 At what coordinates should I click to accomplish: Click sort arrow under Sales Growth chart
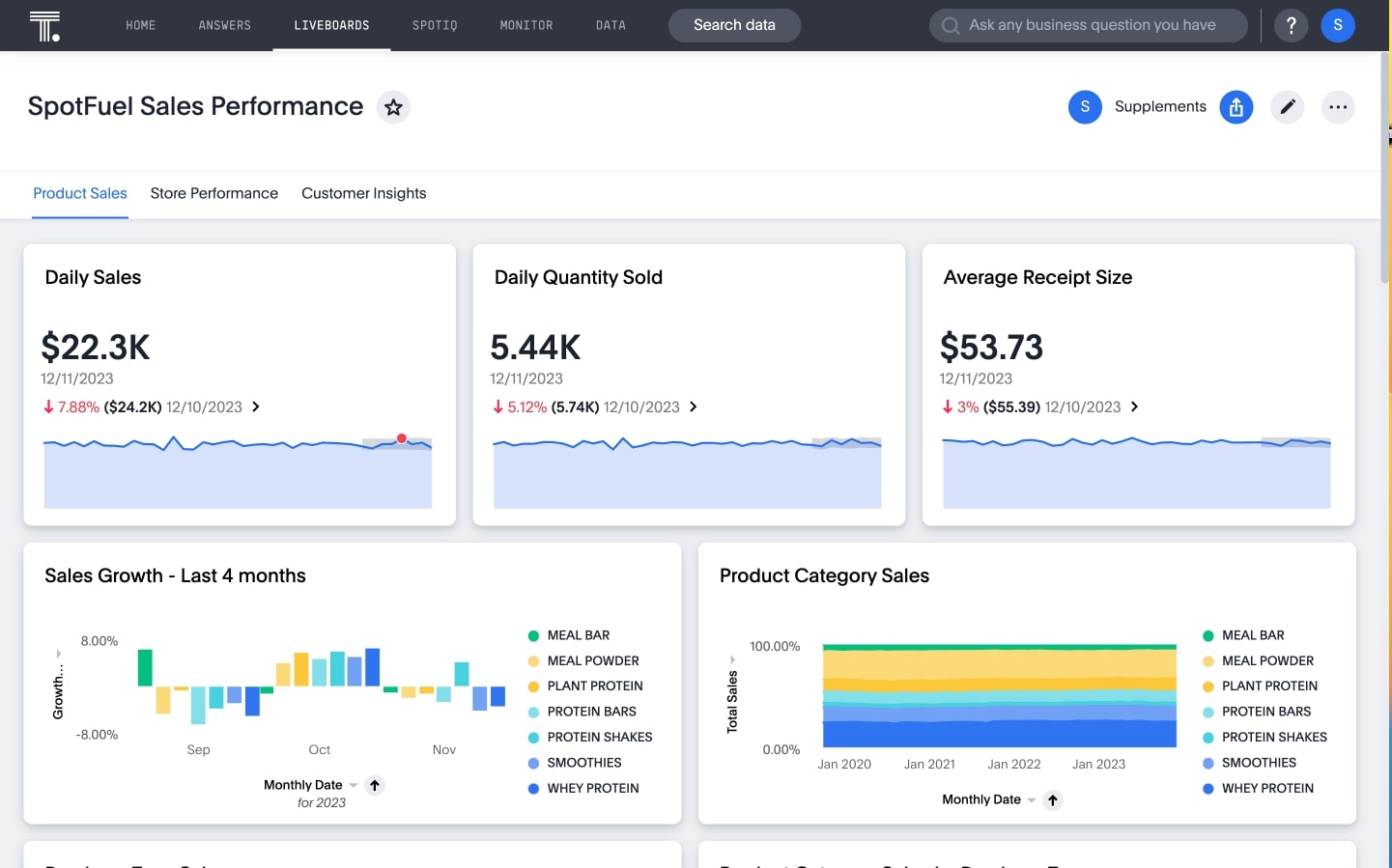click(x=375, y=785)
